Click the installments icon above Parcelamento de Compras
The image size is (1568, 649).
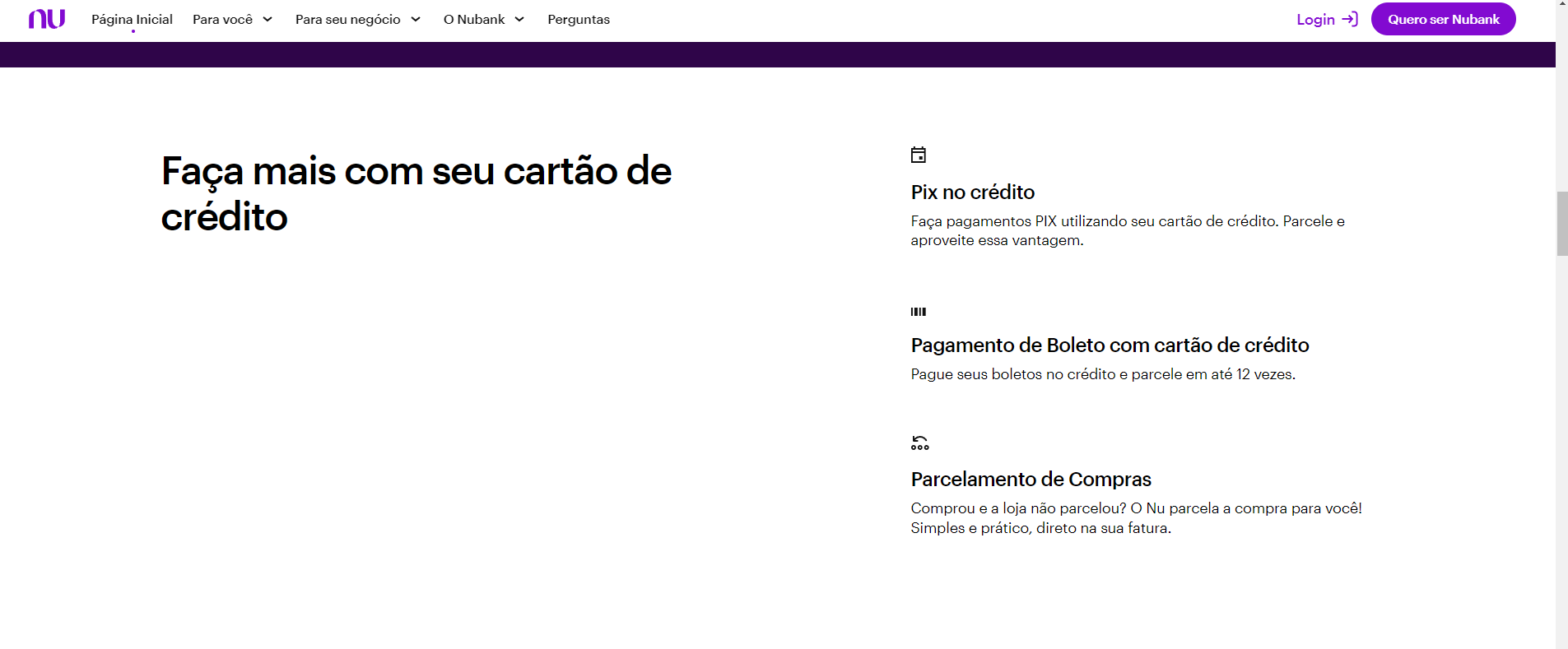click(919, 443)
